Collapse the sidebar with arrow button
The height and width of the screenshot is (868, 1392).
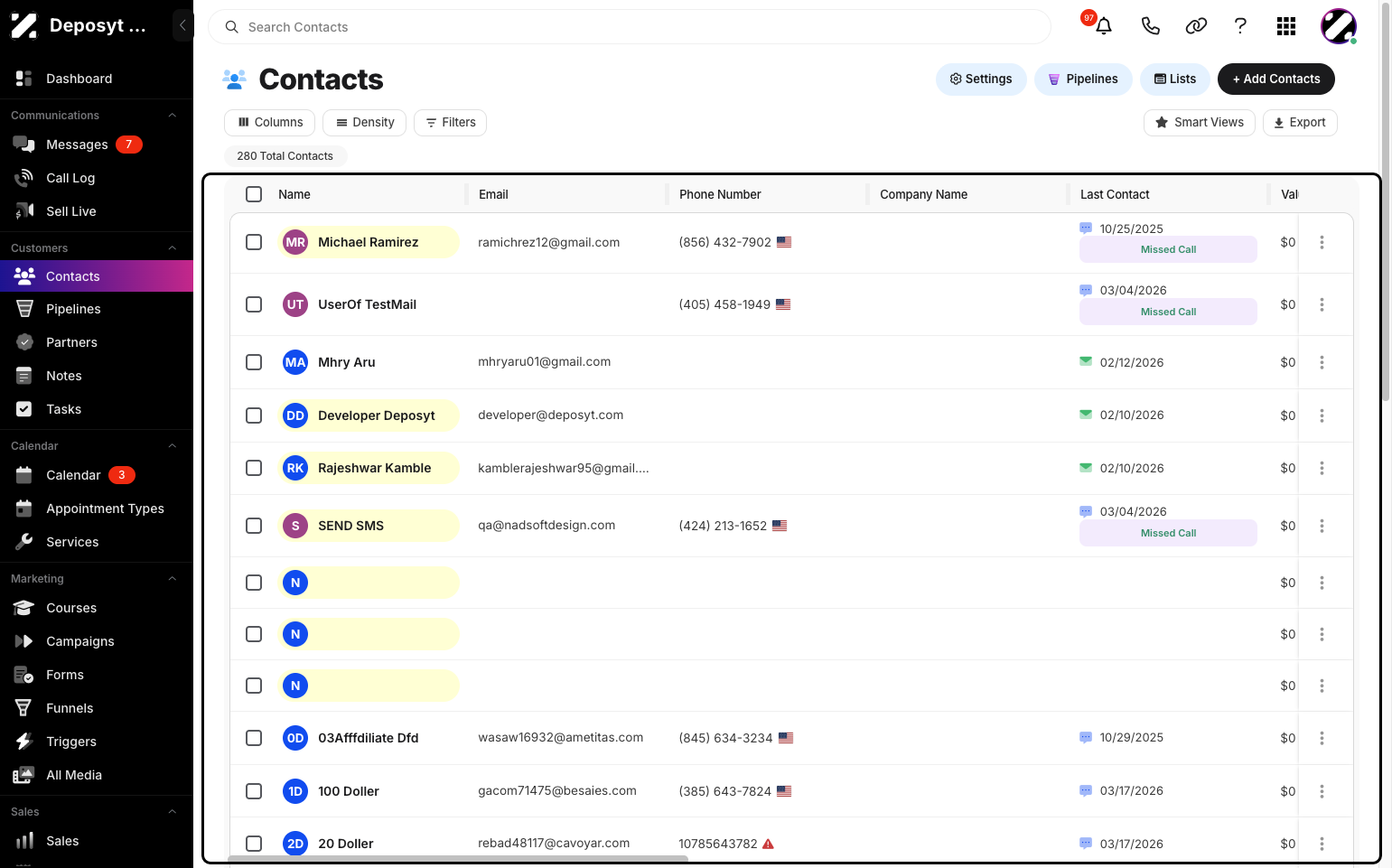[182, 25]
